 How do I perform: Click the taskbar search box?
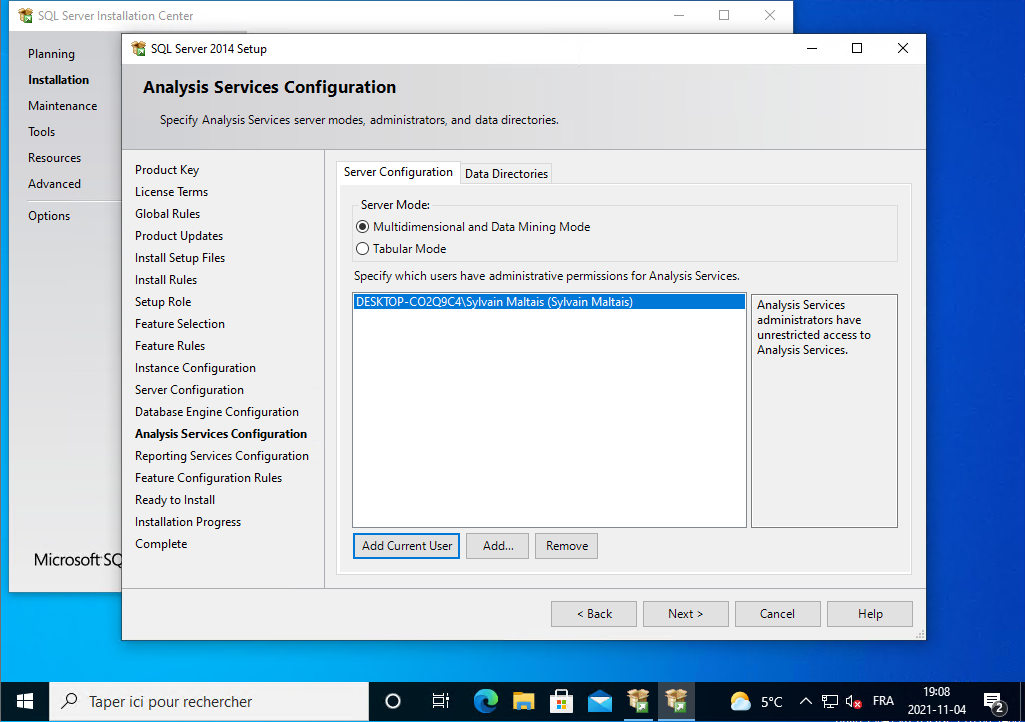[x=210, y=701]
